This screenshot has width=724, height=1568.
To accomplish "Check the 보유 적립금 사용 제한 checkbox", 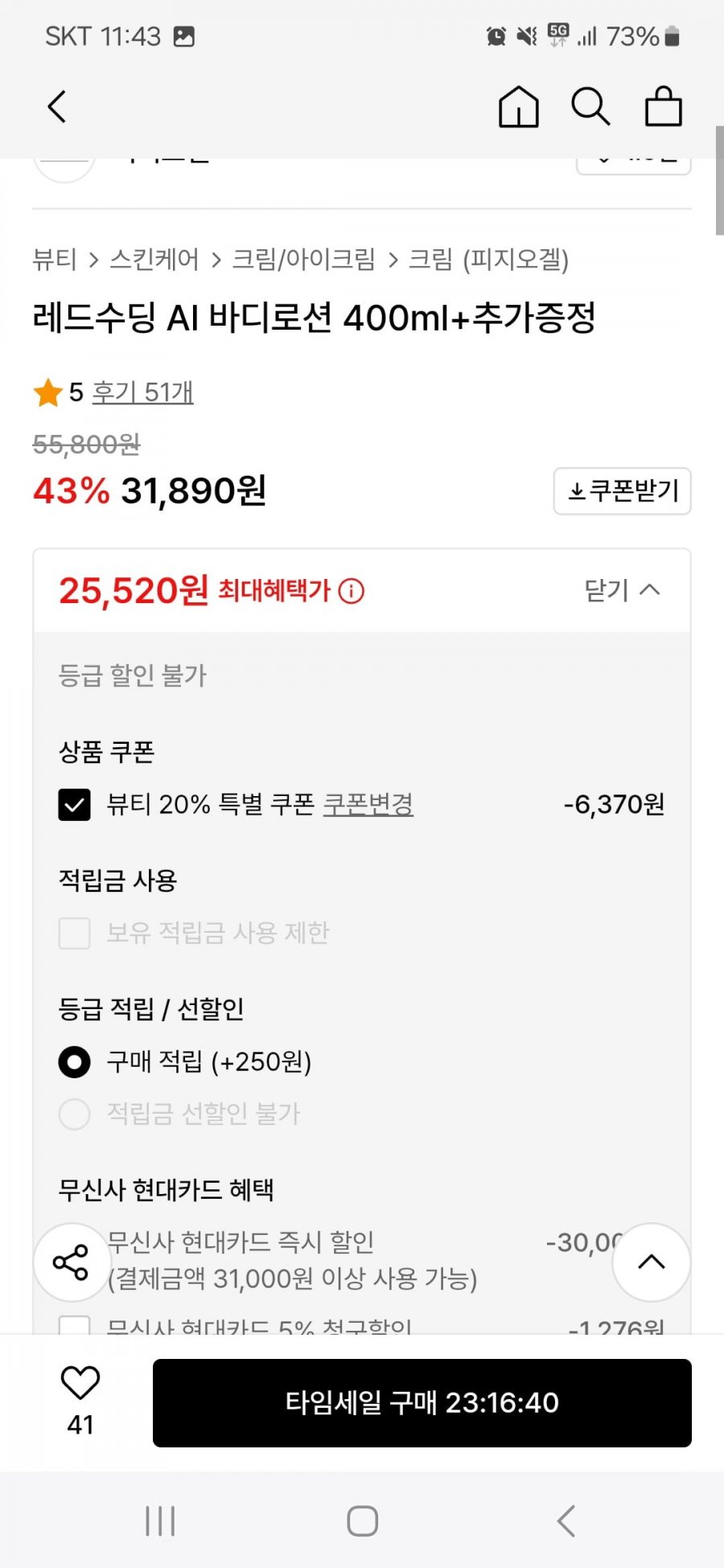I will [x=74, y=933].
